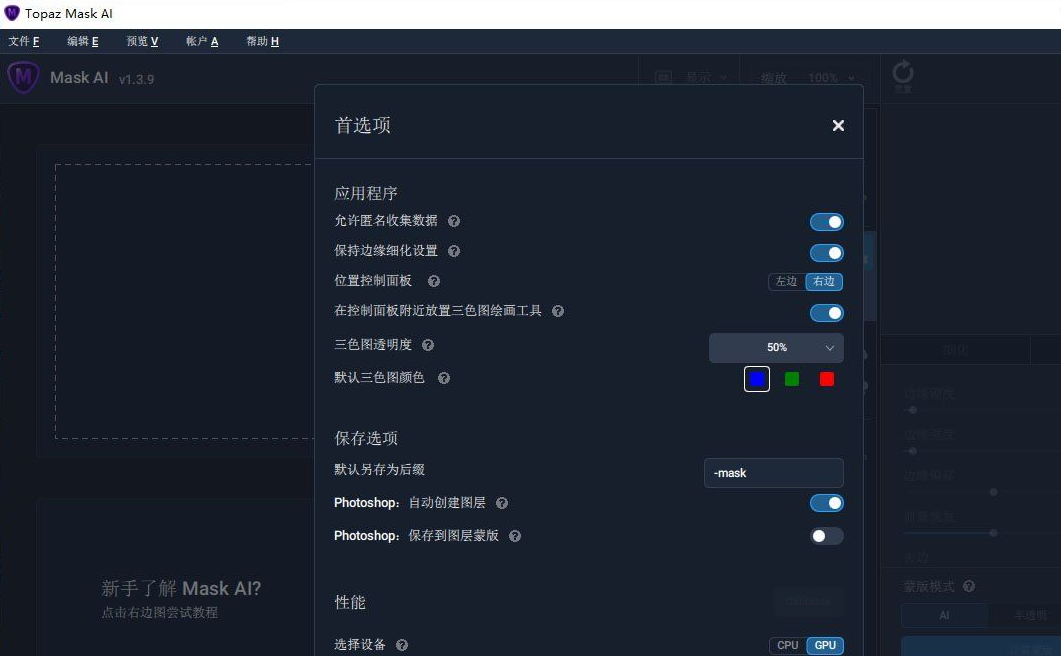This screenshot has height=656, width=1061.
Task: Click help icon for Photoshop: 自动创建图层
Action: click(501, 503)
